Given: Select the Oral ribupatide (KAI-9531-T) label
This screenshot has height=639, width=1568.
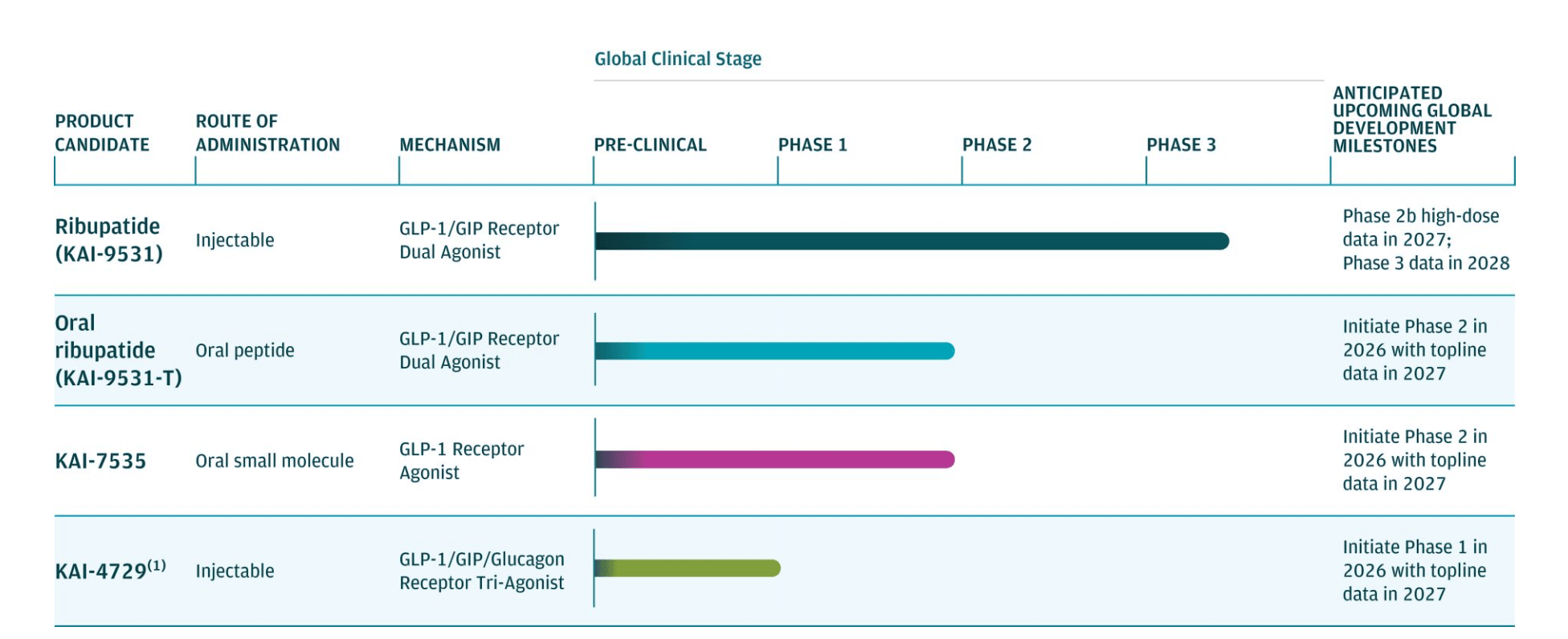Looking at the screenshot, I should tap(118, 351).
